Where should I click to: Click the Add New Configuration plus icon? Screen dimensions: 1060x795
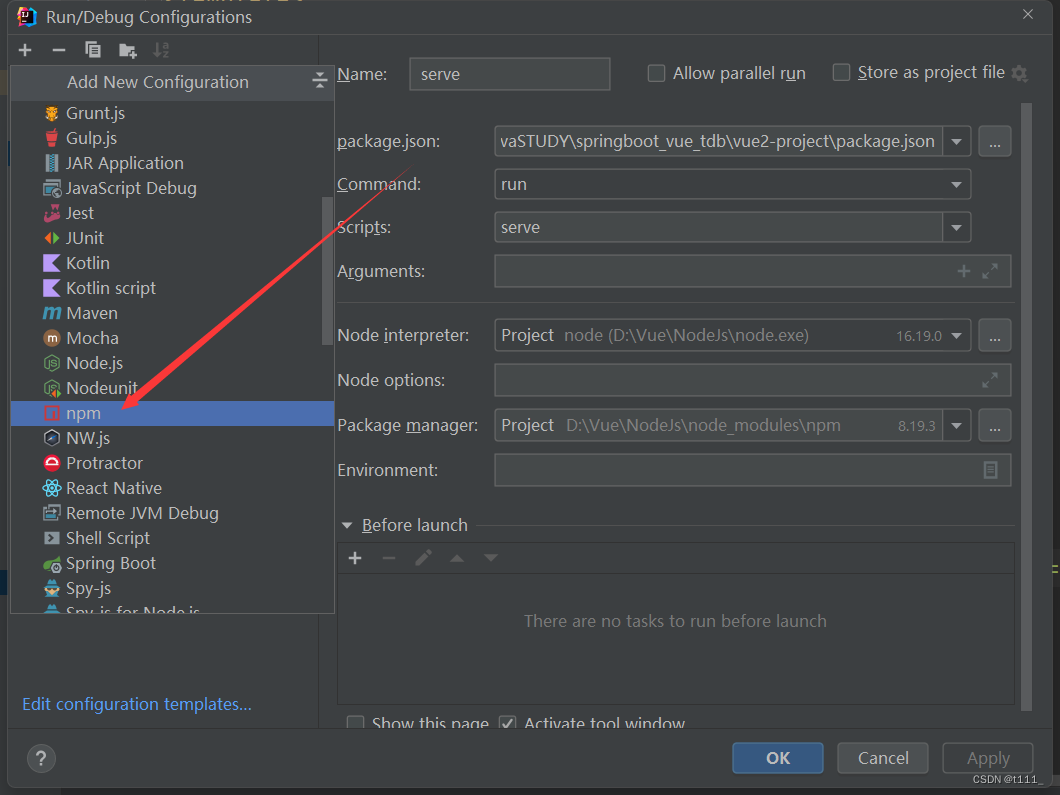click(25, 50)
